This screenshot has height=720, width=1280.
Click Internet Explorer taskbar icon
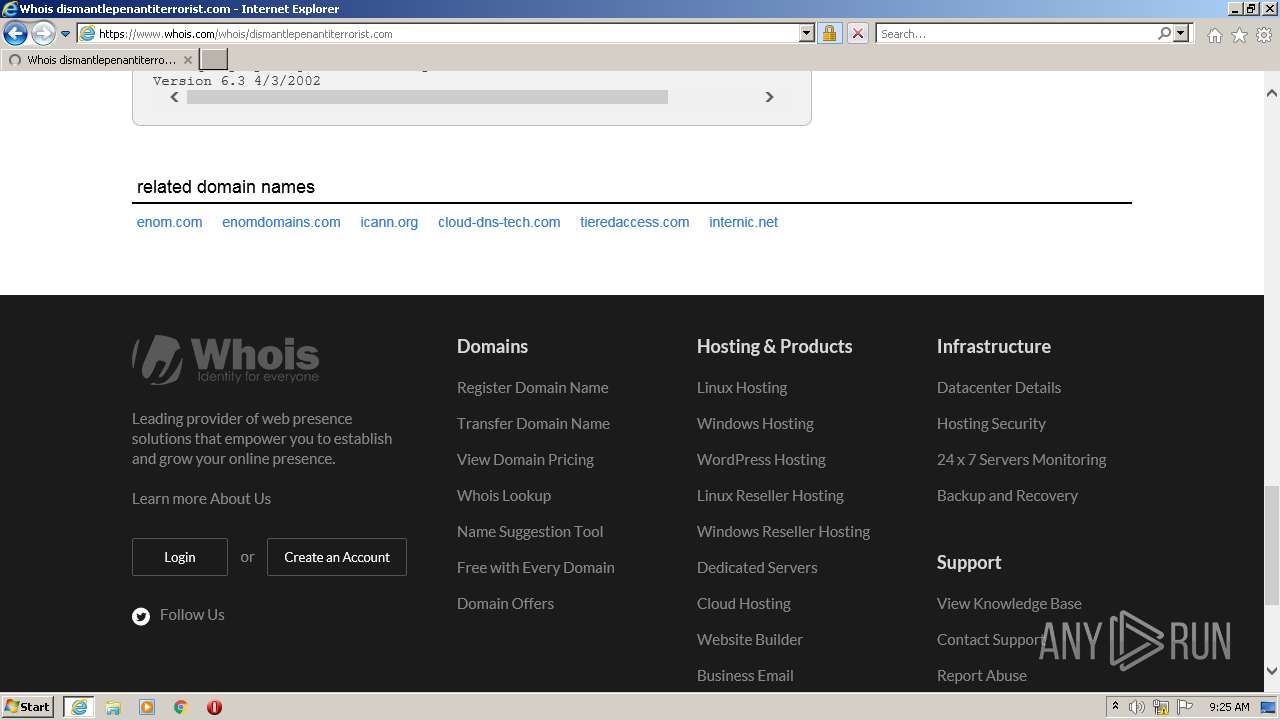tap(79, 707)
